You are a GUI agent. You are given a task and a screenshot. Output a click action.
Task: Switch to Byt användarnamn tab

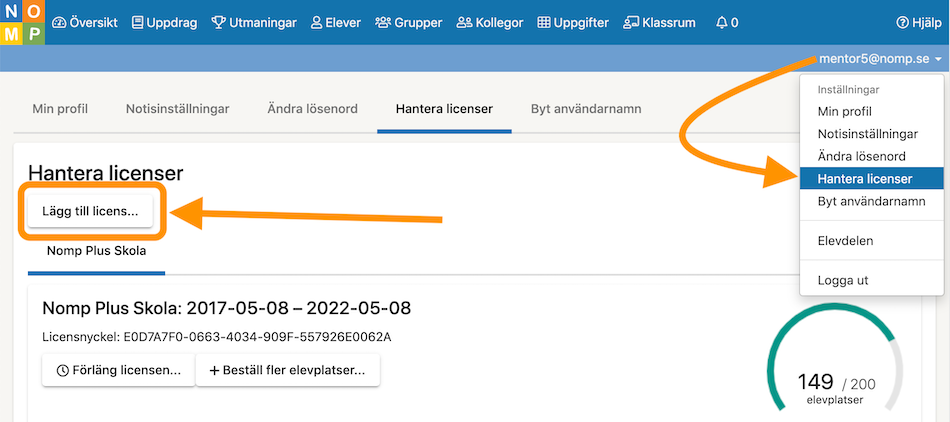click(586, 109)
